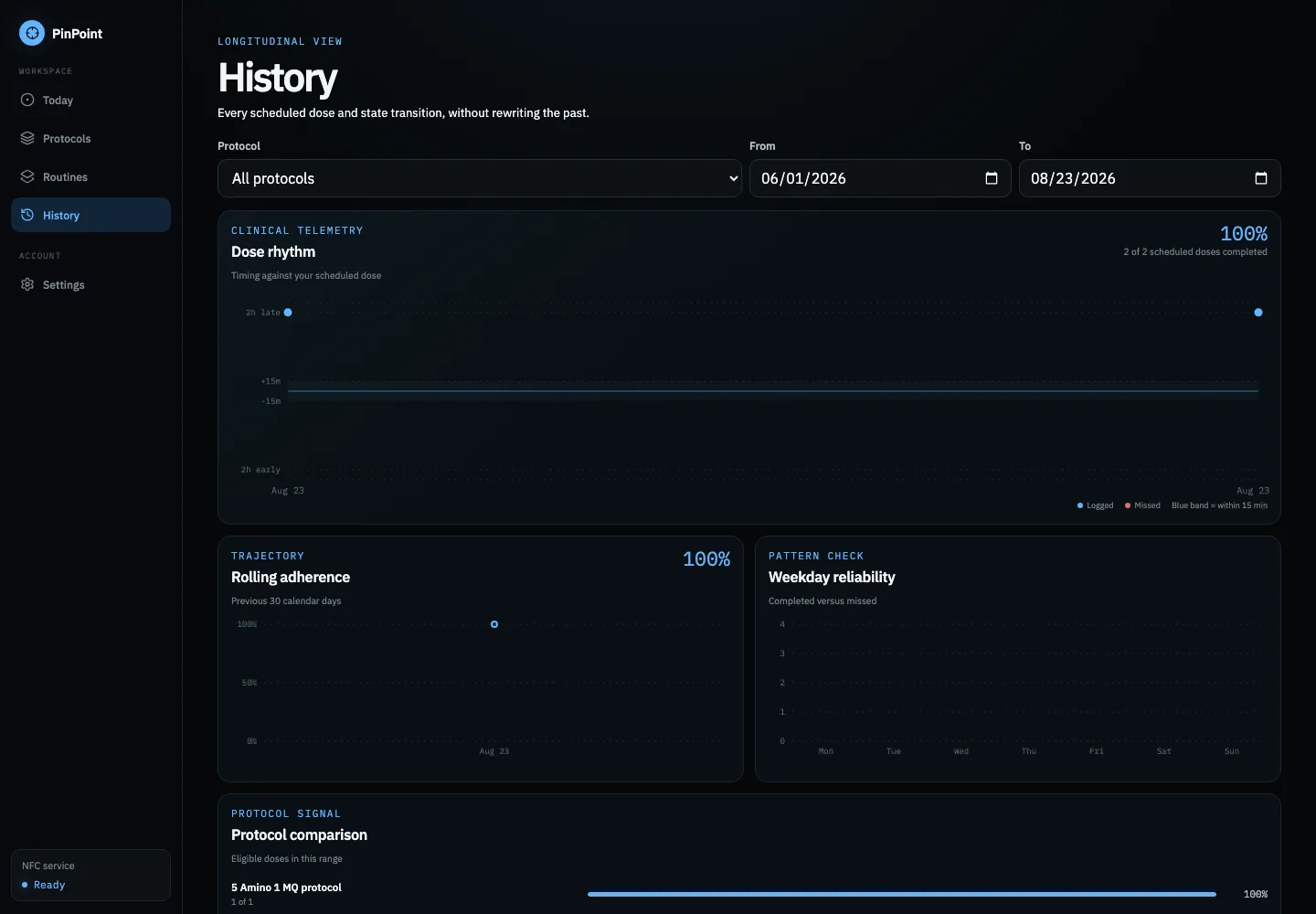Click the Dose rhythm title
Image resolution: width=1316 pixels, height=914 pixels.
point(273,251)
